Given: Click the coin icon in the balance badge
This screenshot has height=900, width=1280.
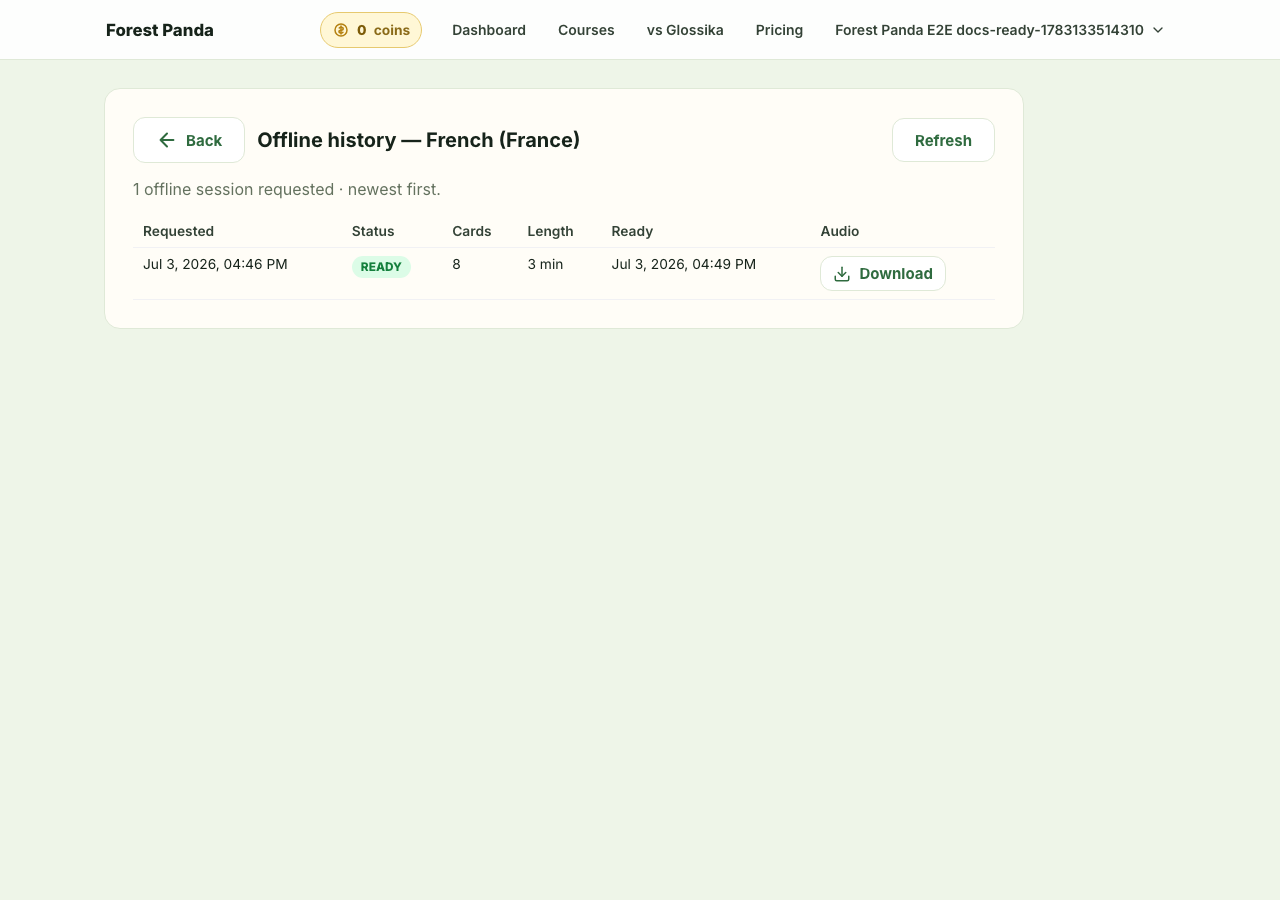Looking at the screenshot, I should [341, 30].
